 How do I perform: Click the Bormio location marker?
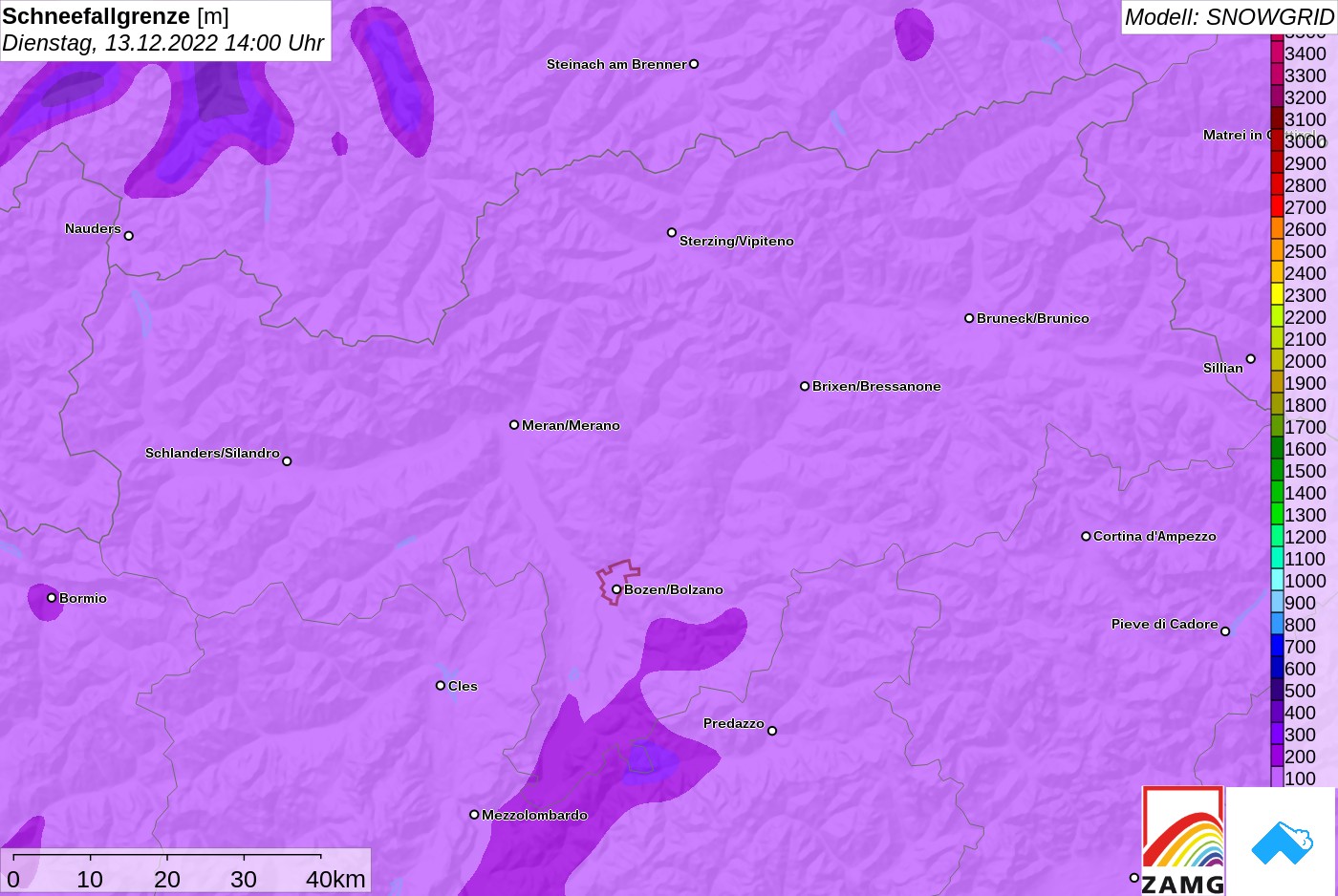tap(52, 598)
